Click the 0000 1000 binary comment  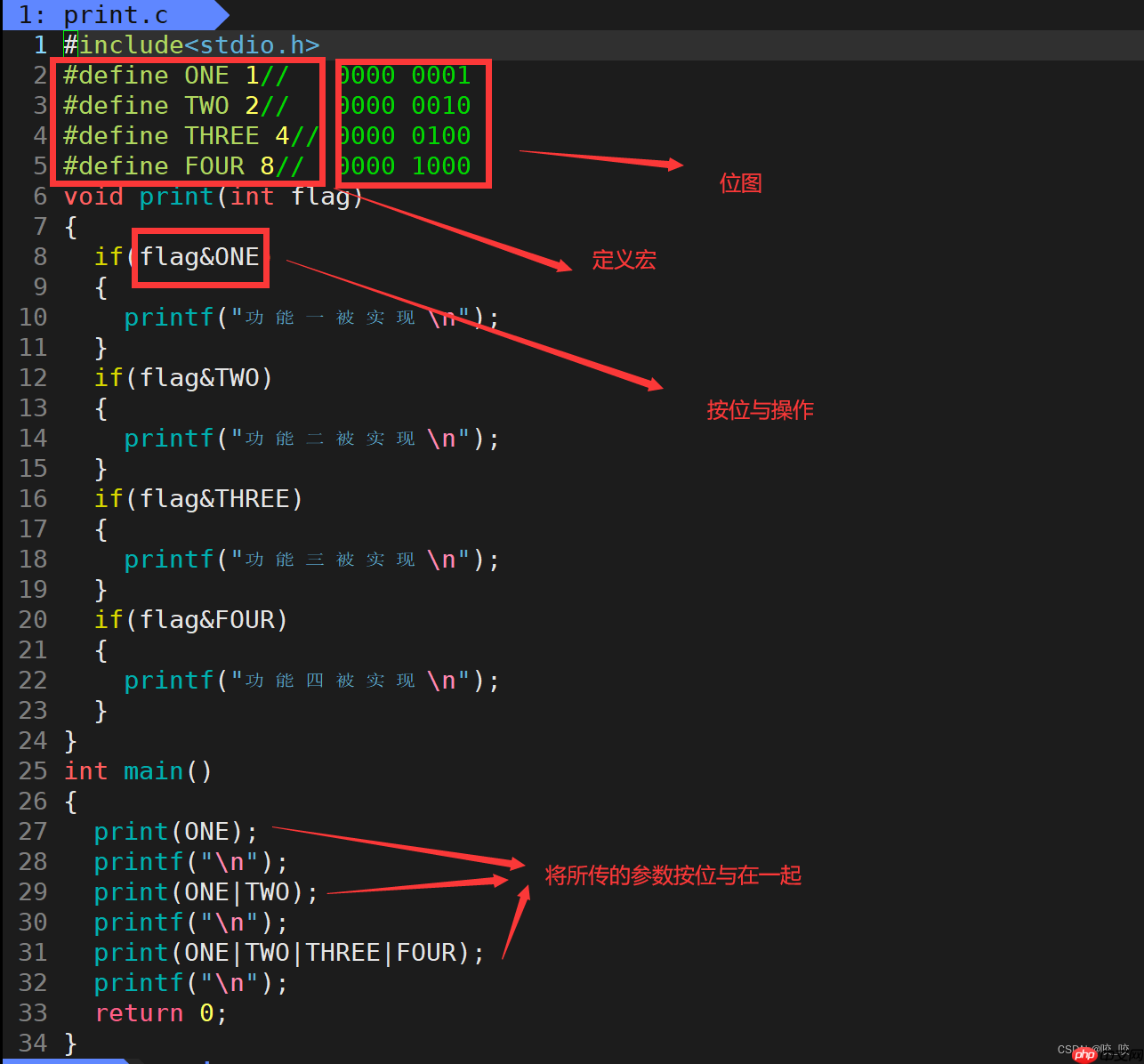[405, 166]
